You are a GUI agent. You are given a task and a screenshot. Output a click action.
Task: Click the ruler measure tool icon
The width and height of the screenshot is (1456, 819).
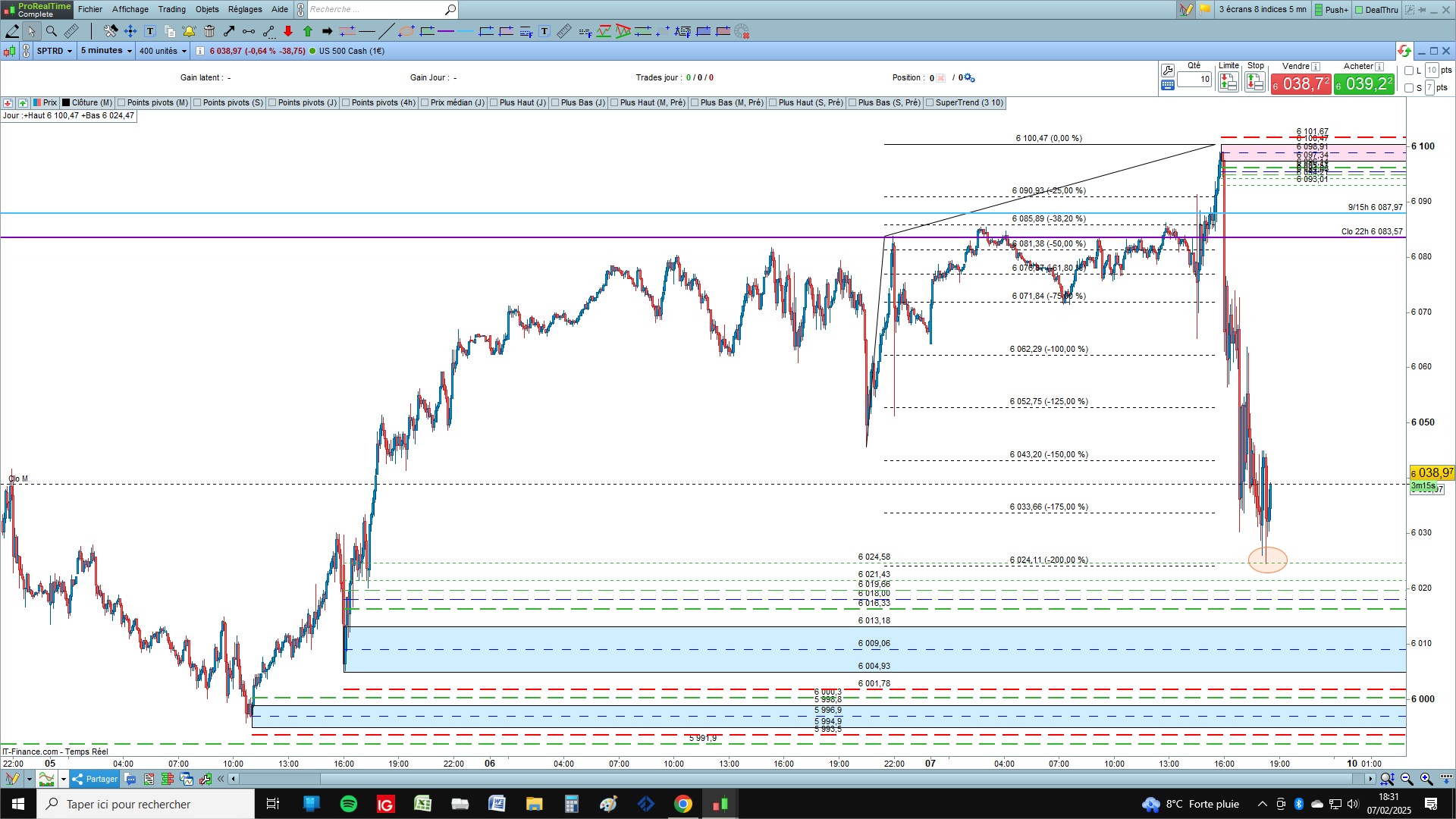71,31
